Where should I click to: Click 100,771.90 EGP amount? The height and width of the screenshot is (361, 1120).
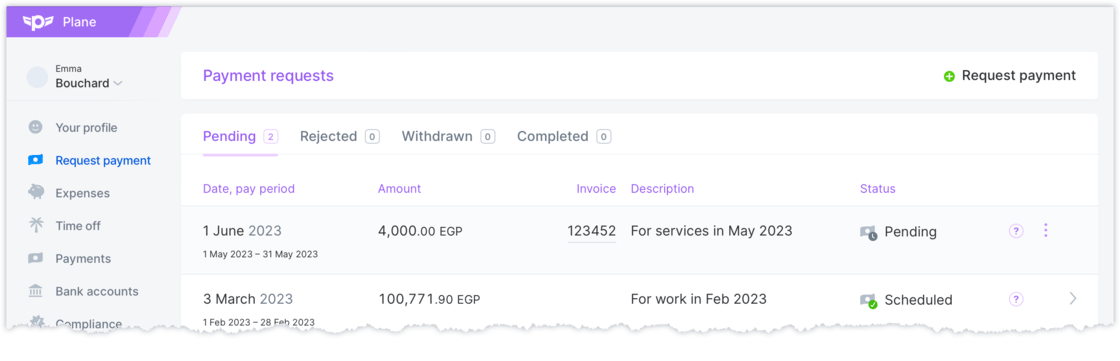click(429, 299)
